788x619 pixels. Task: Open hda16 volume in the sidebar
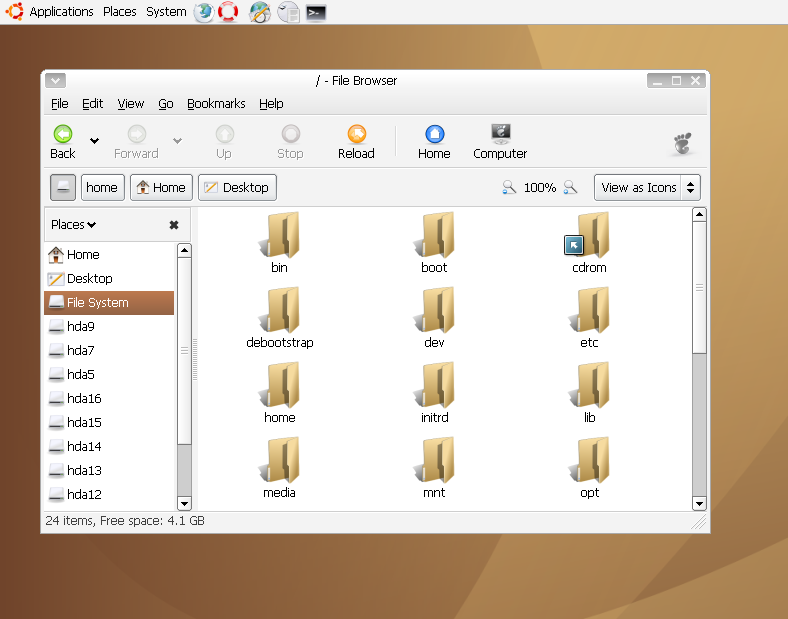coord(109,399)
